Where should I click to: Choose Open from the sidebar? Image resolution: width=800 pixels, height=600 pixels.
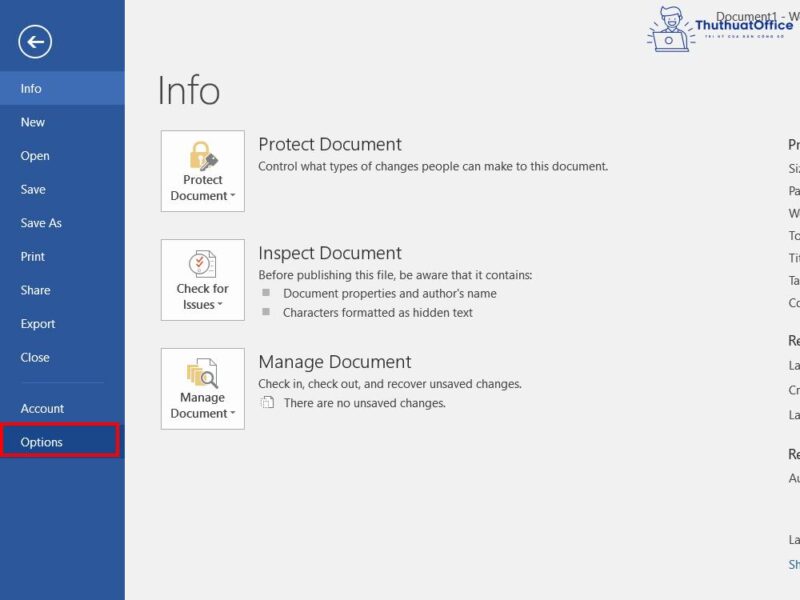pos(35,156)
